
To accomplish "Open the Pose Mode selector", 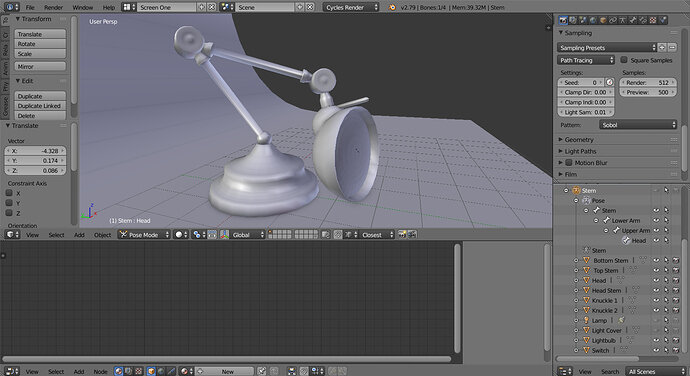I will pyautogui.click(x=144, y=235).
